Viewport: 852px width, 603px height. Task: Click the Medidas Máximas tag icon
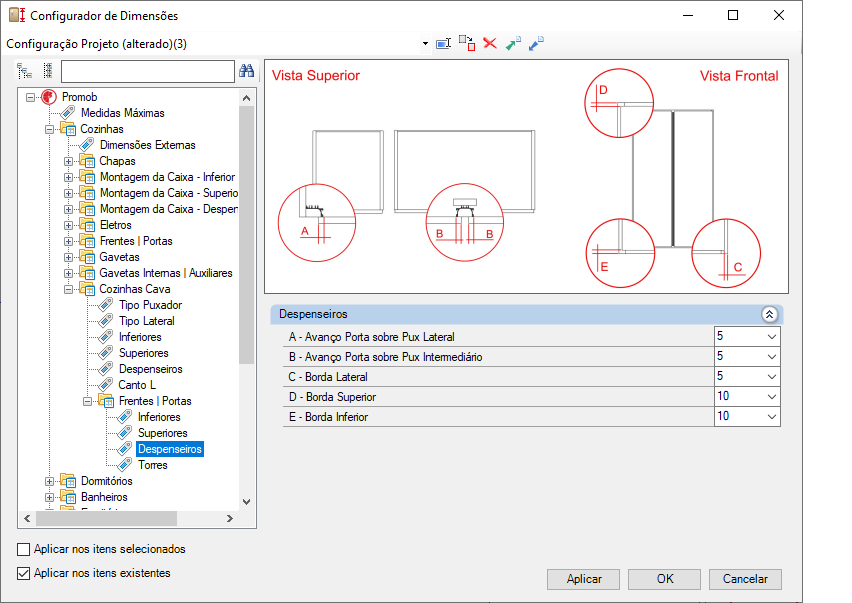pyautogui.click(x=68, y=112)
